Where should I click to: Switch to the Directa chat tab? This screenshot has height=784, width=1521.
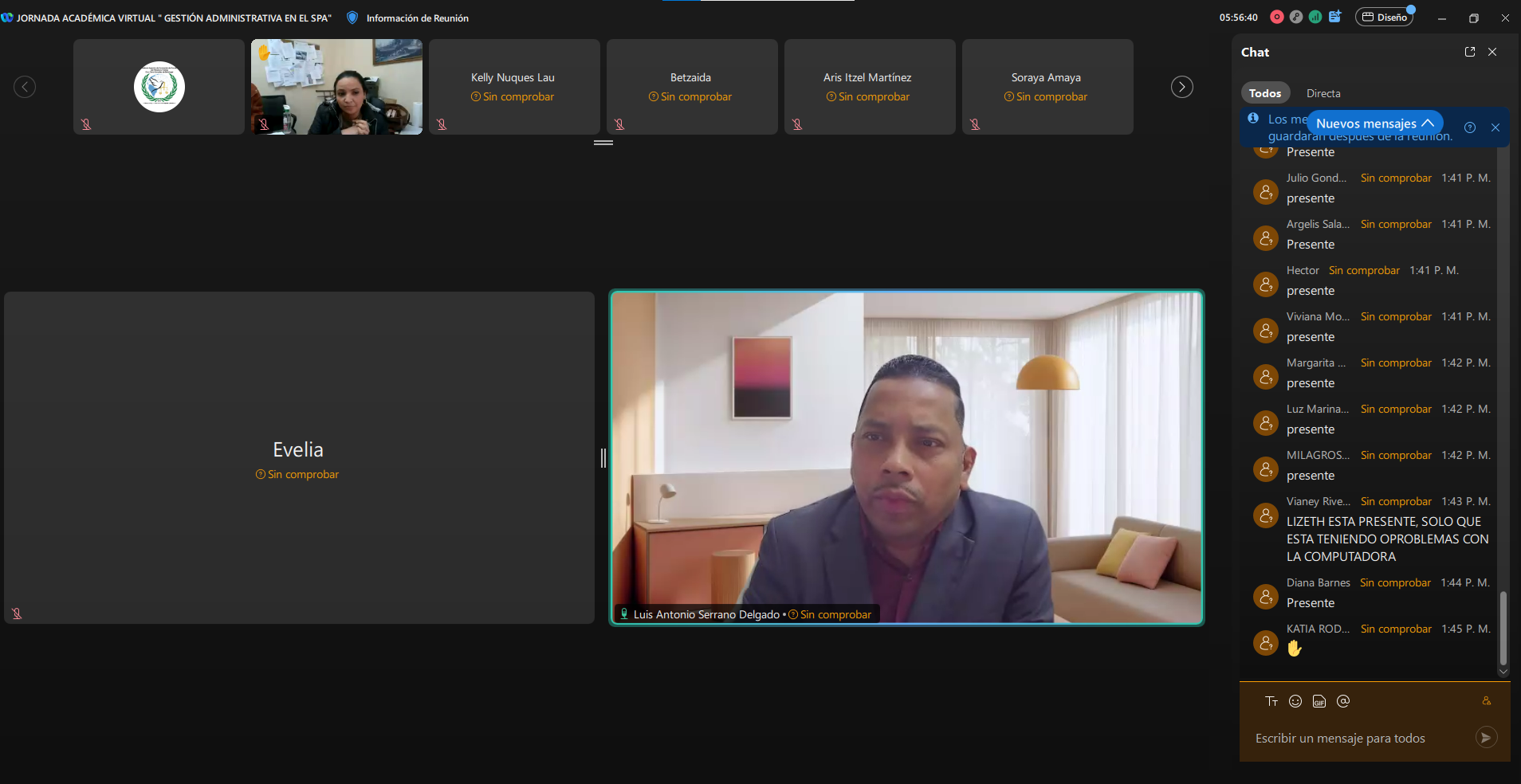tap(1323, 93)
